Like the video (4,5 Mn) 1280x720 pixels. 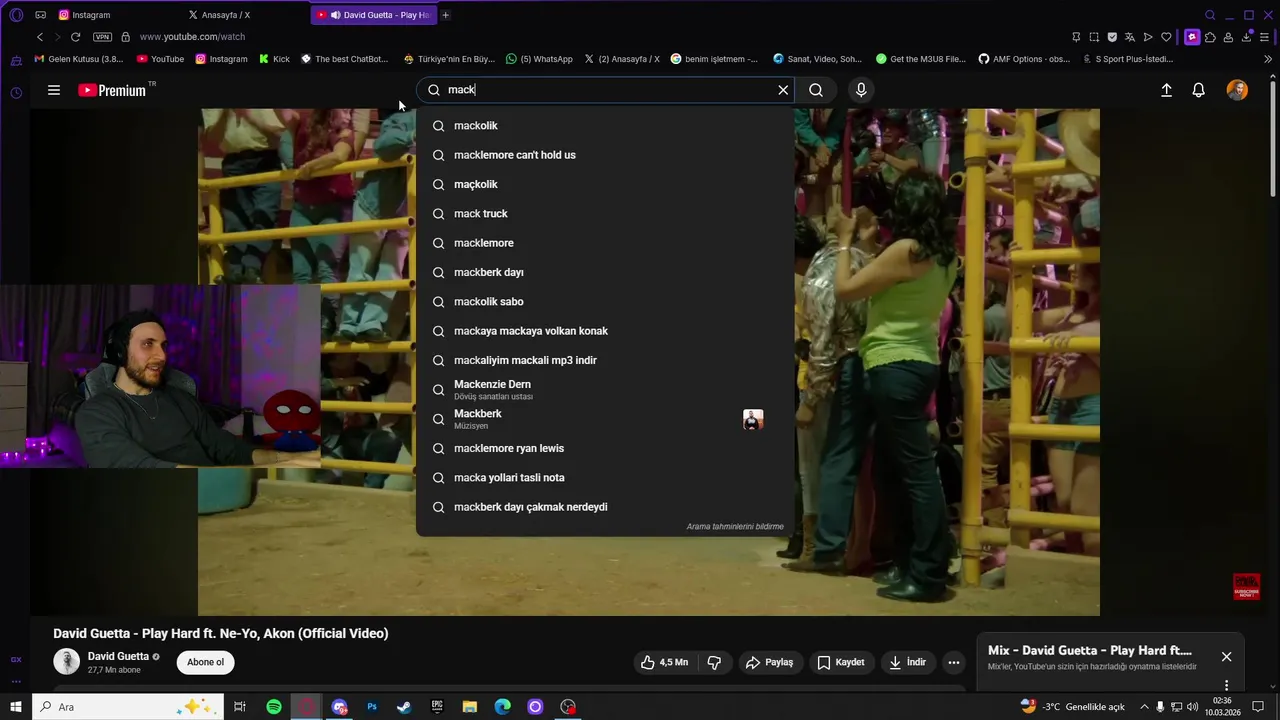[x=665, y=662]
